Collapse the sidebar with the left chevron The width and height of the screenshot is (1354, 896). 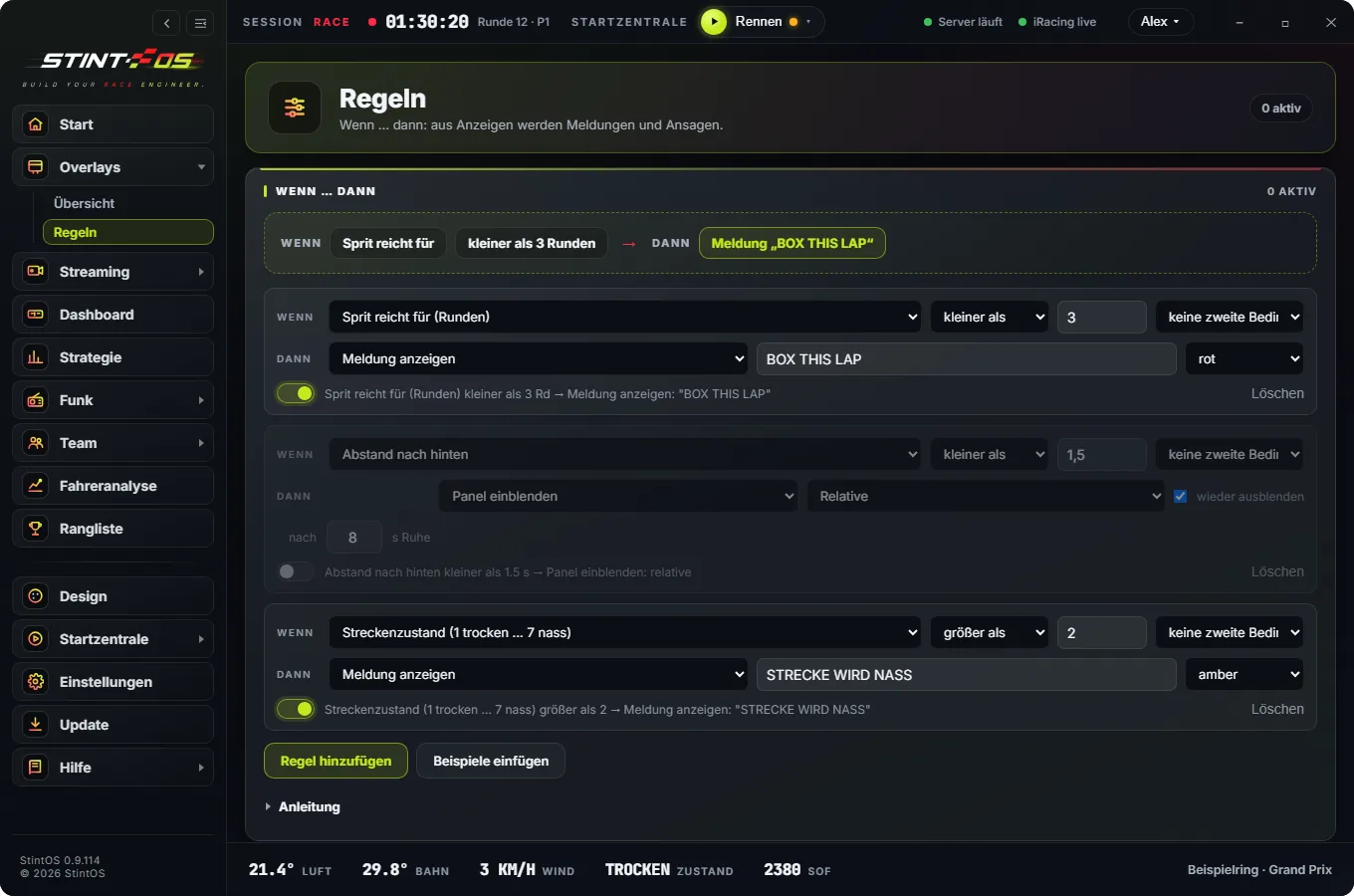tap(167, 23)
